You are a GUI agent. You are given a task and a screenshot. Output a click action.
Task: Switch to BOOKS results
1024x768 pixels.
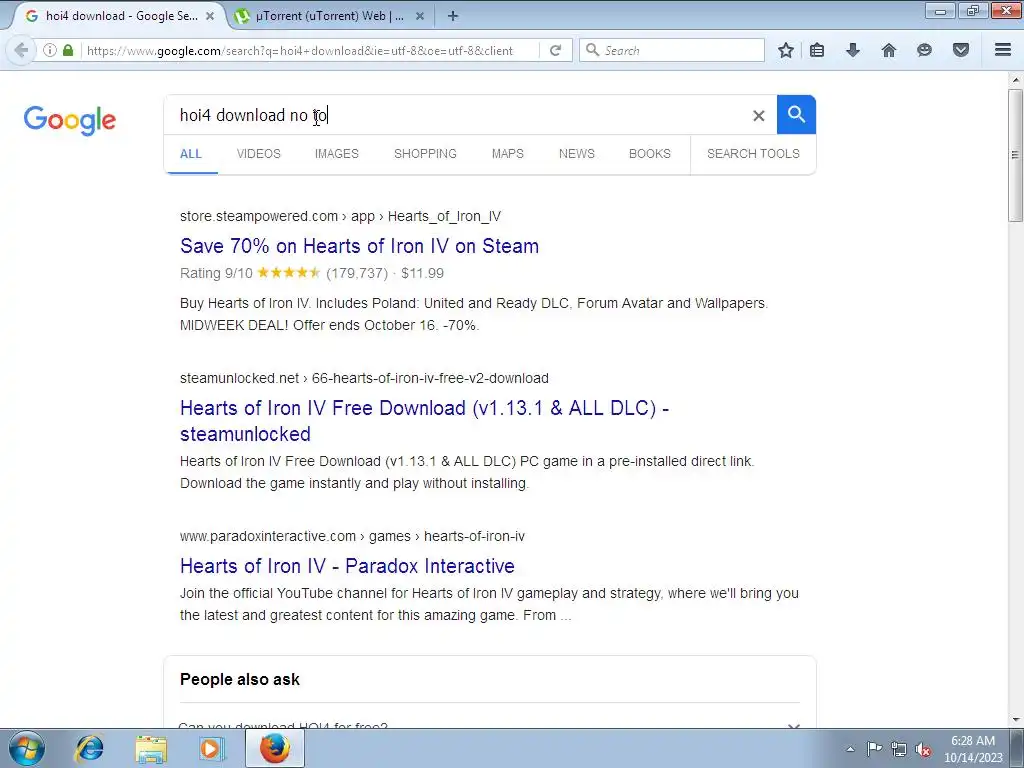pos(650,154)
